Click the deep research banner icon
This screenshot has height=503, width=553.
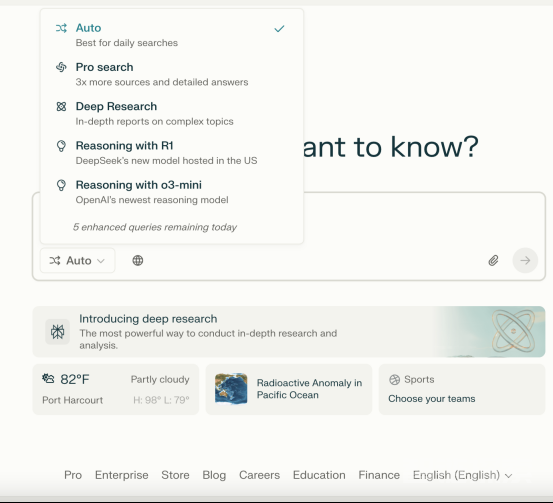click(x=57, y=332)
